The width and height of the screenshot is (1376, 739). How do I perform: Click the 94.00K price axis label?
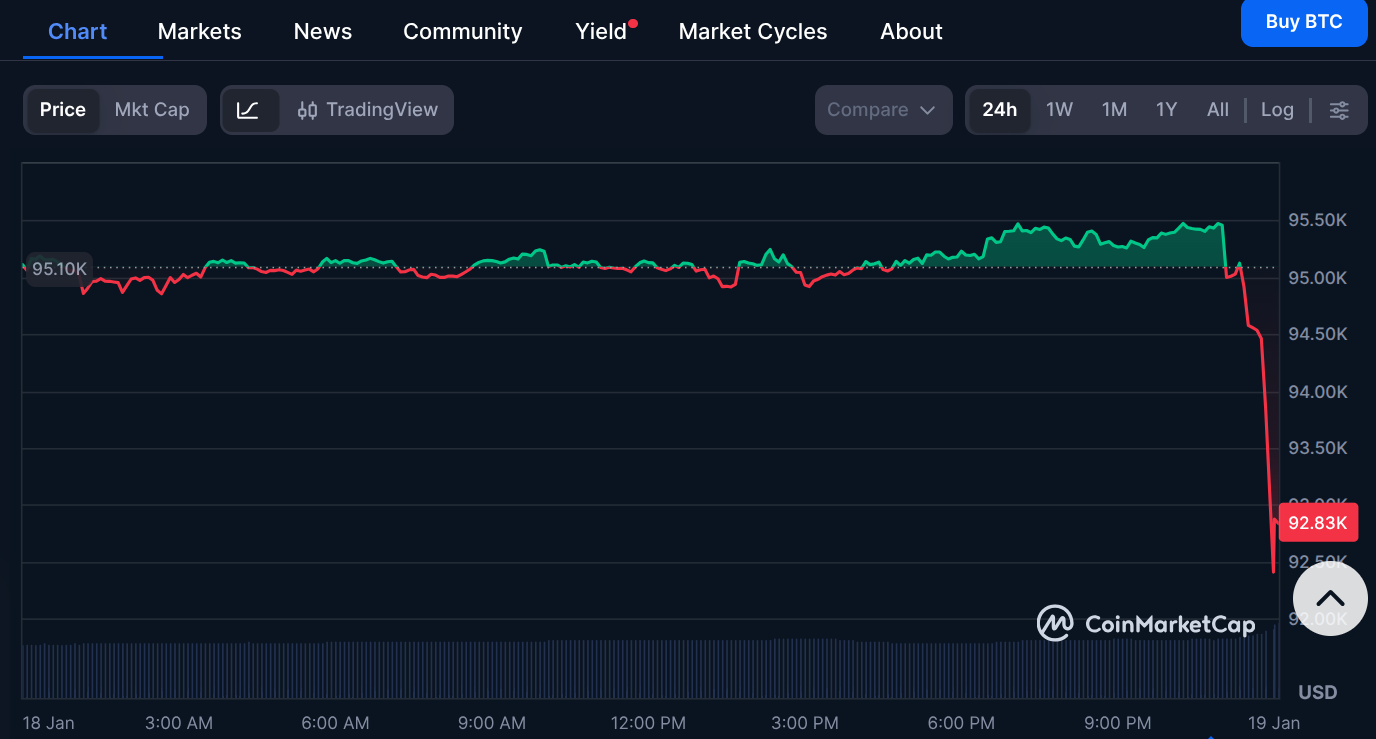[x=1318, y=392]
